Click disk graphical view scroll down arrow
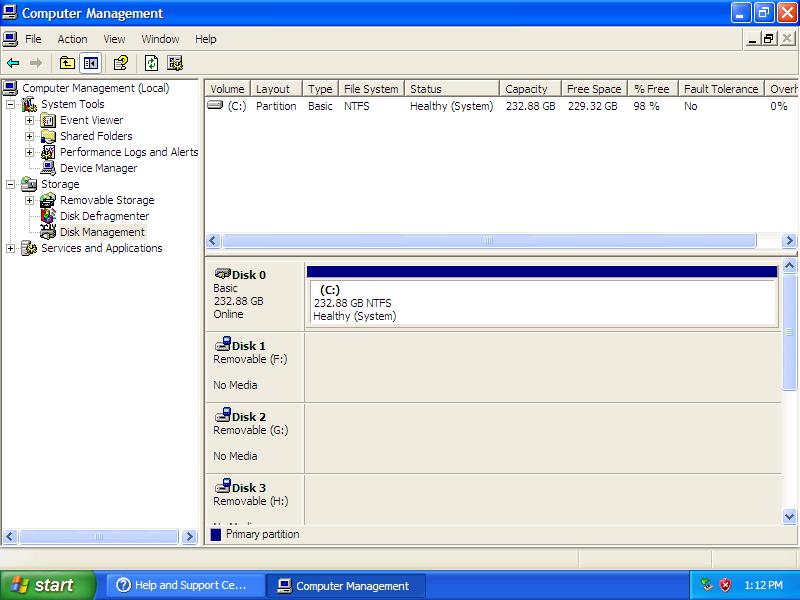This screenshot has width=800, height=600. tap(789, 517)
